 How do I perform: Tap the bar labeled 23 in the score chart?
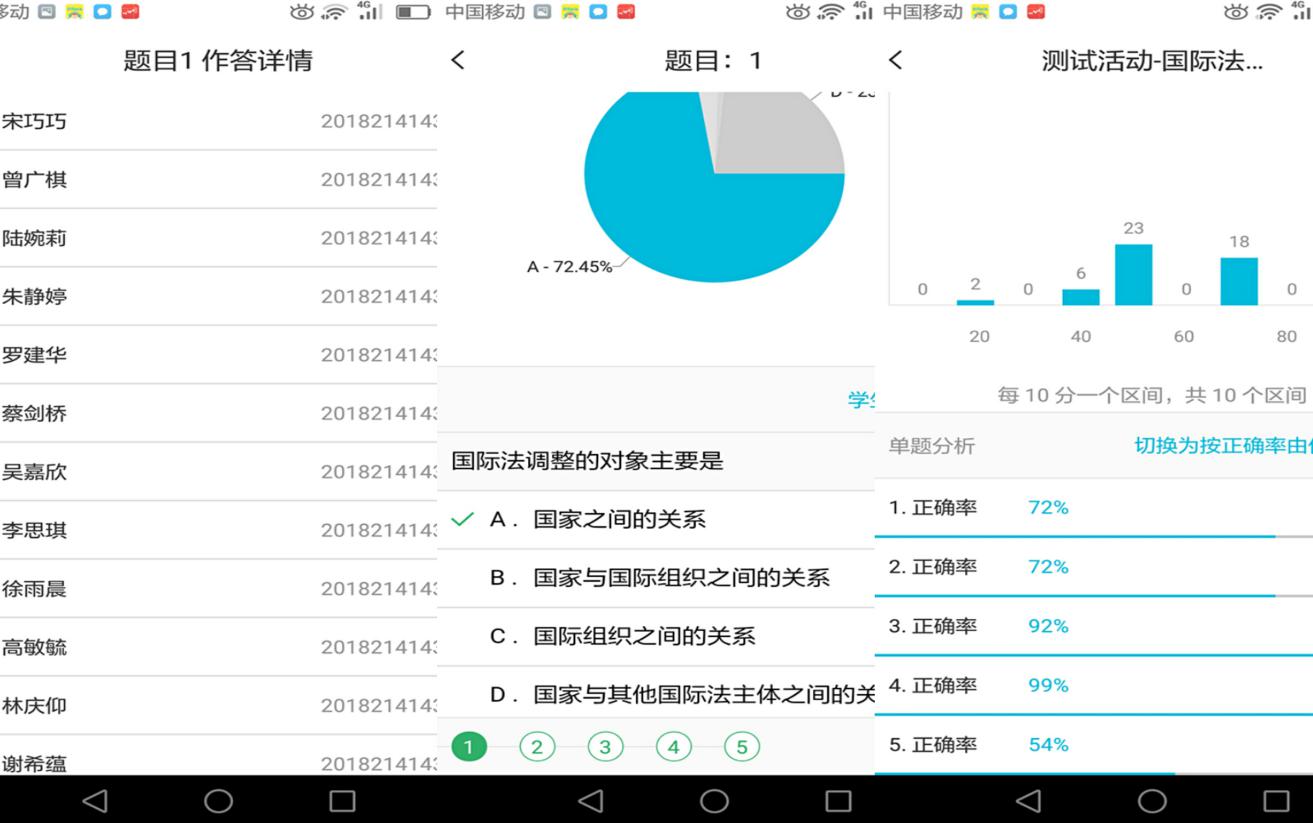point(1133,274)
